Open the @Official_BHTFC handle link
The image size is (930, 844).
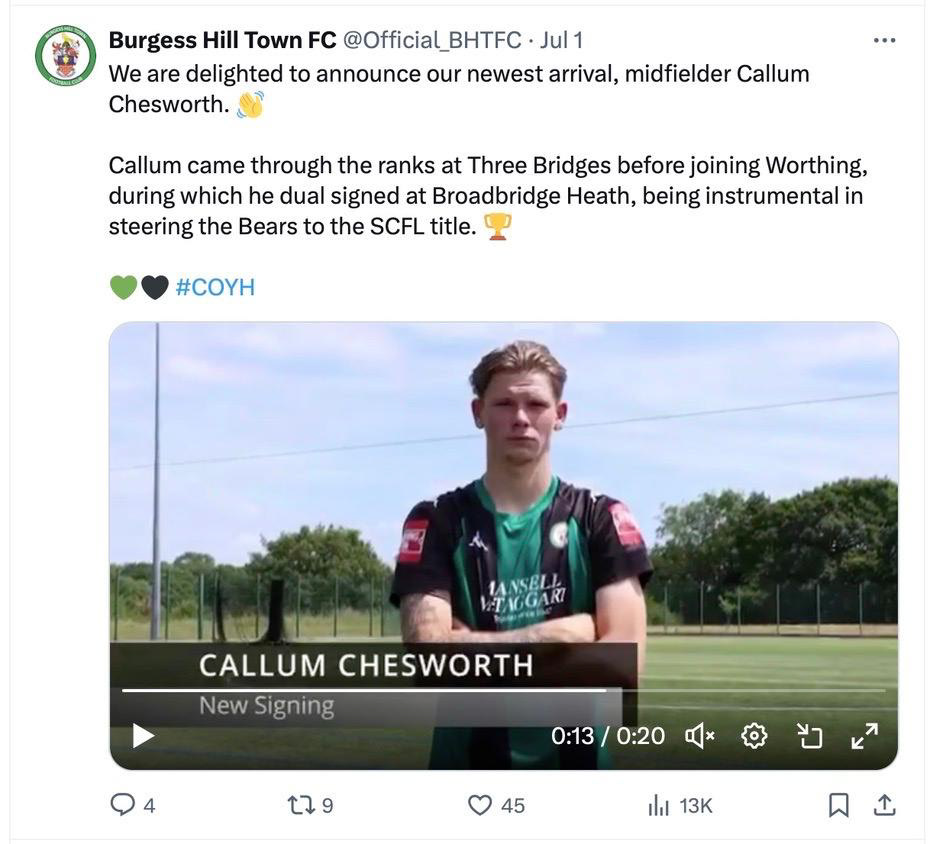432,40
